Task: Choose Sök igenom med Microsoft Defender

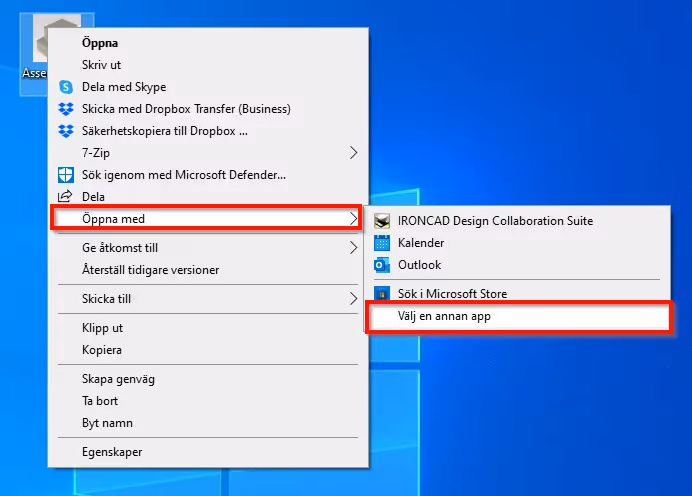Action: coord(208,175)
